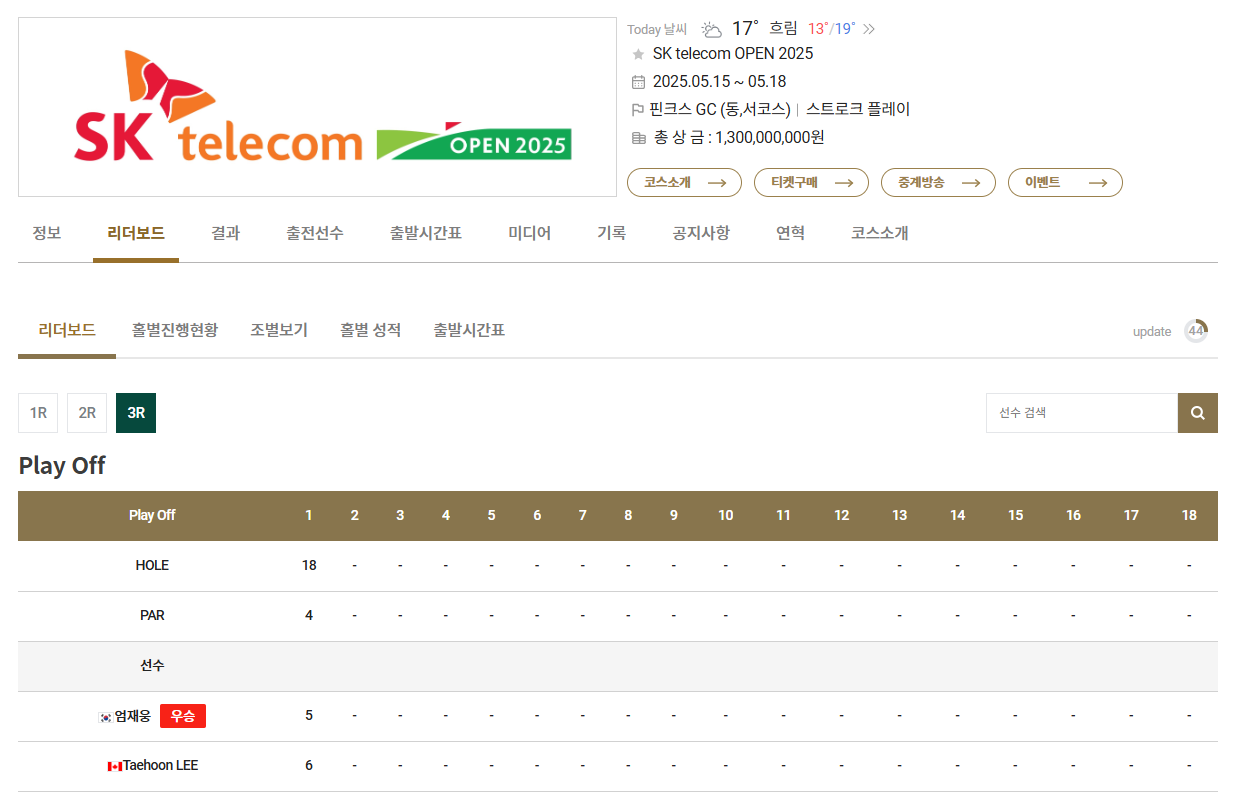Click the prize money icon beside 총 상 금
Viewport: 1245px width, 799px height.
tap(638, 138)
